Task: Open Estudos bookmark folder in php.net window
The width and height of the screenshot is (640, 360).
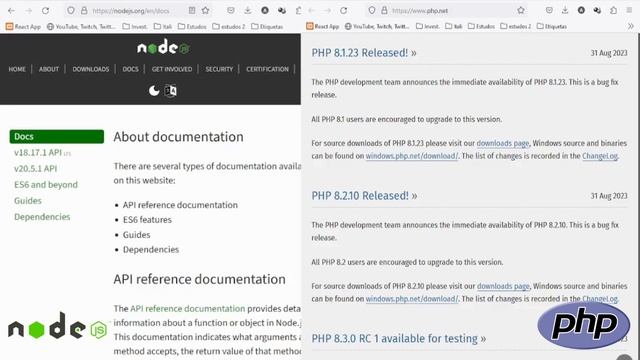Action: (481, 27)
